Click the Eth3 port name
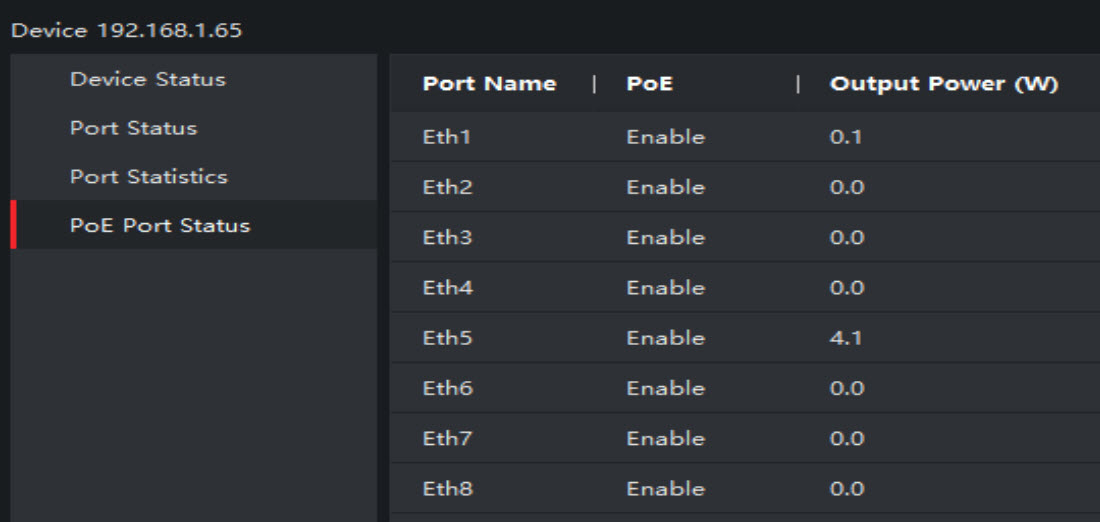This screenshot has width=1100, height=522. (x=447, y=238)
